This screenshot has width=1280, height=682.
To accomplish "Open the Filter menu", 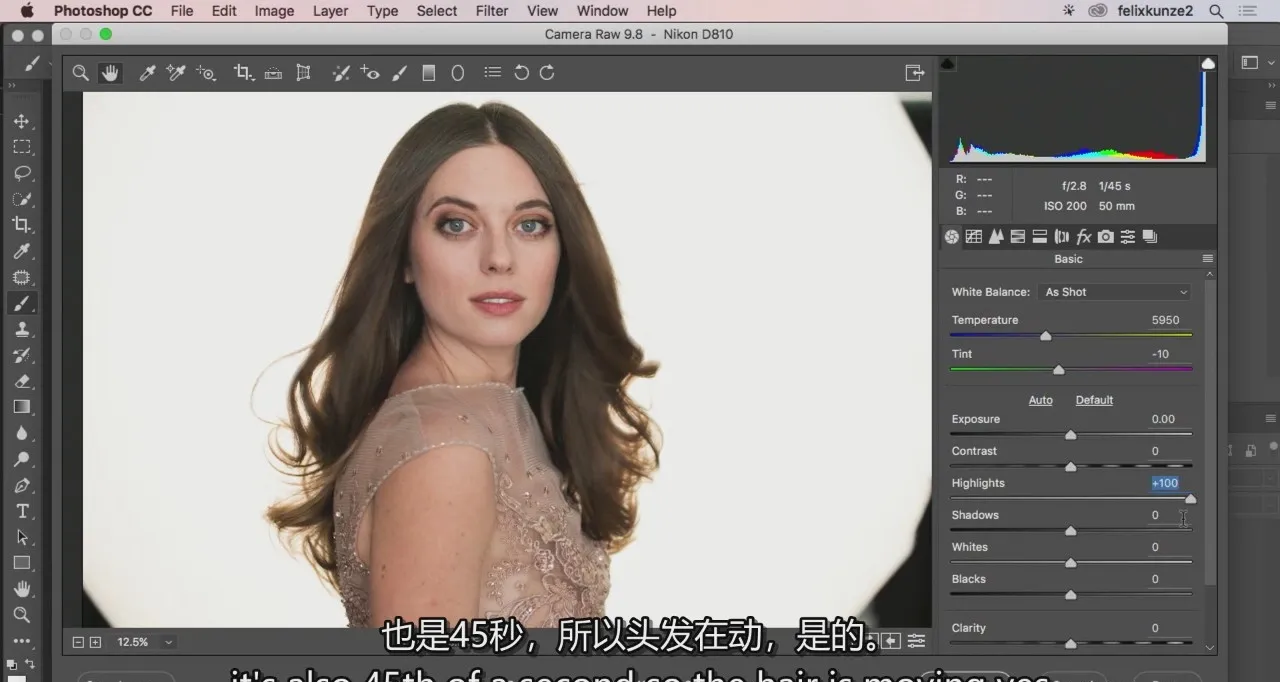I will (492, 11).
